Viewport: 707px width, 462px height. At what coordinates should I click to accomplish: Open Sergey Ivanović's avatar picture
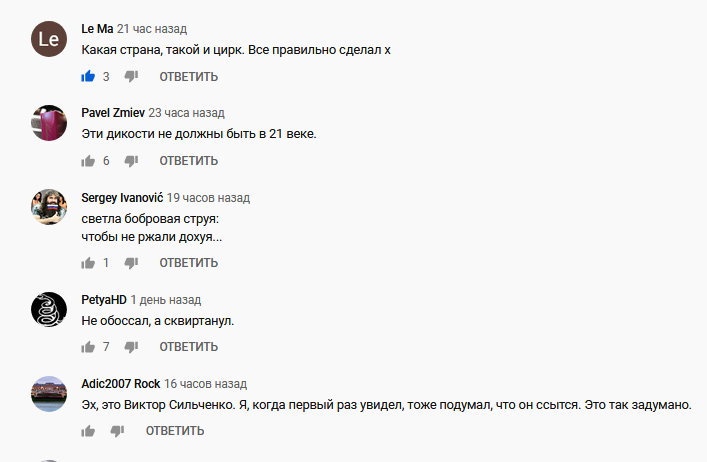[49, 207]
